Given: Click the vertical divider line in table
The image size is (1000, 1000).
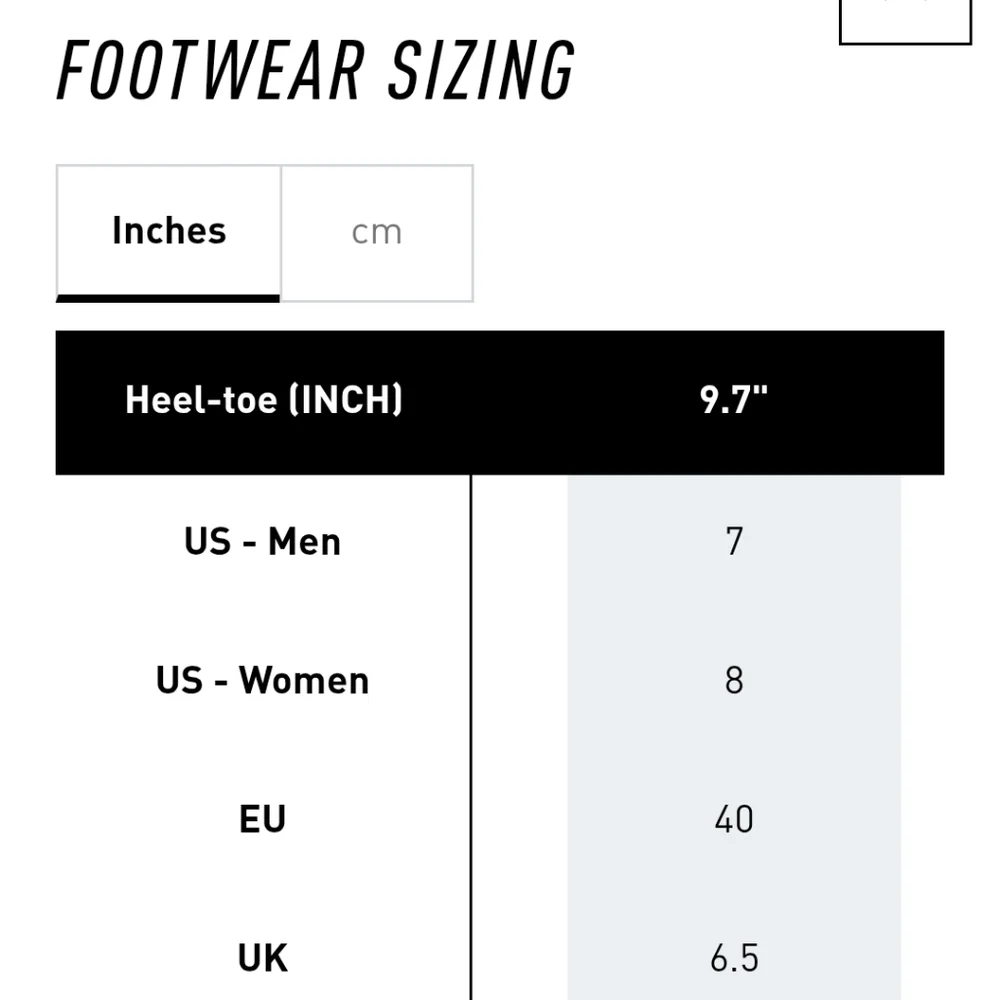Looking at the screenshot, I should pyautogui.click(x=470, y=740).
